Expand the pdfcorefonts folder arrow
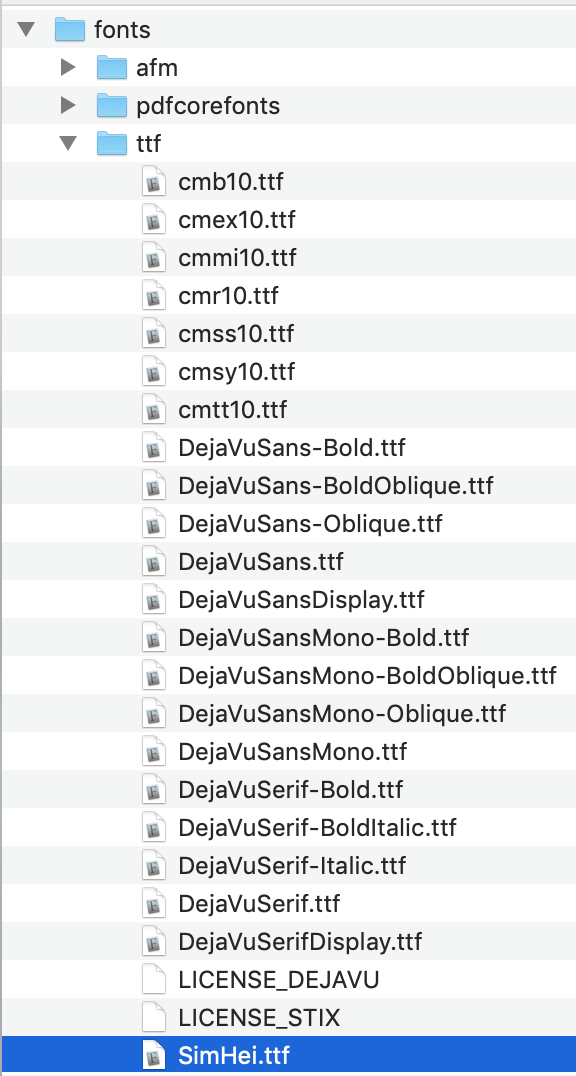576x1076 pixels. (x=68, y=105)
